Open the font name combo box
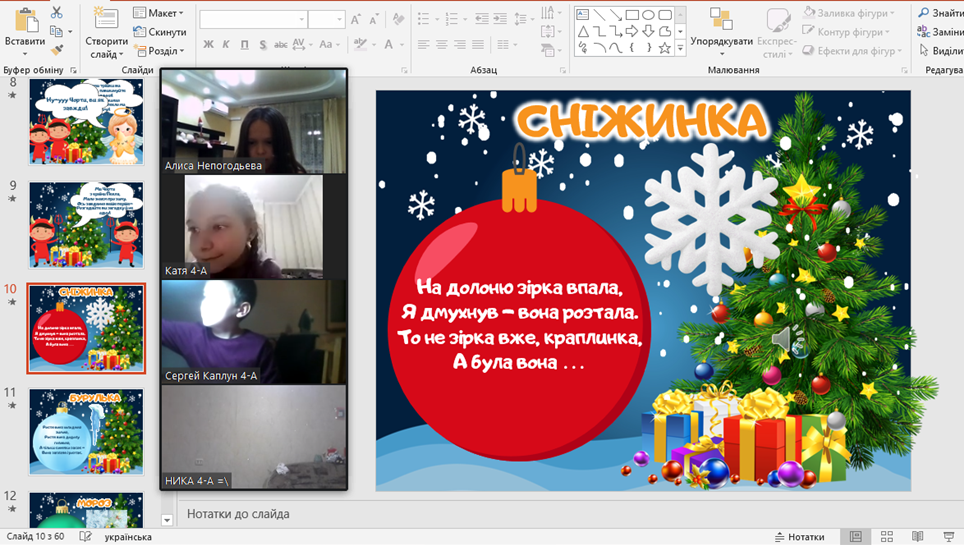The width and height of the screenshot is (964, 545). [x=253, y=20]
